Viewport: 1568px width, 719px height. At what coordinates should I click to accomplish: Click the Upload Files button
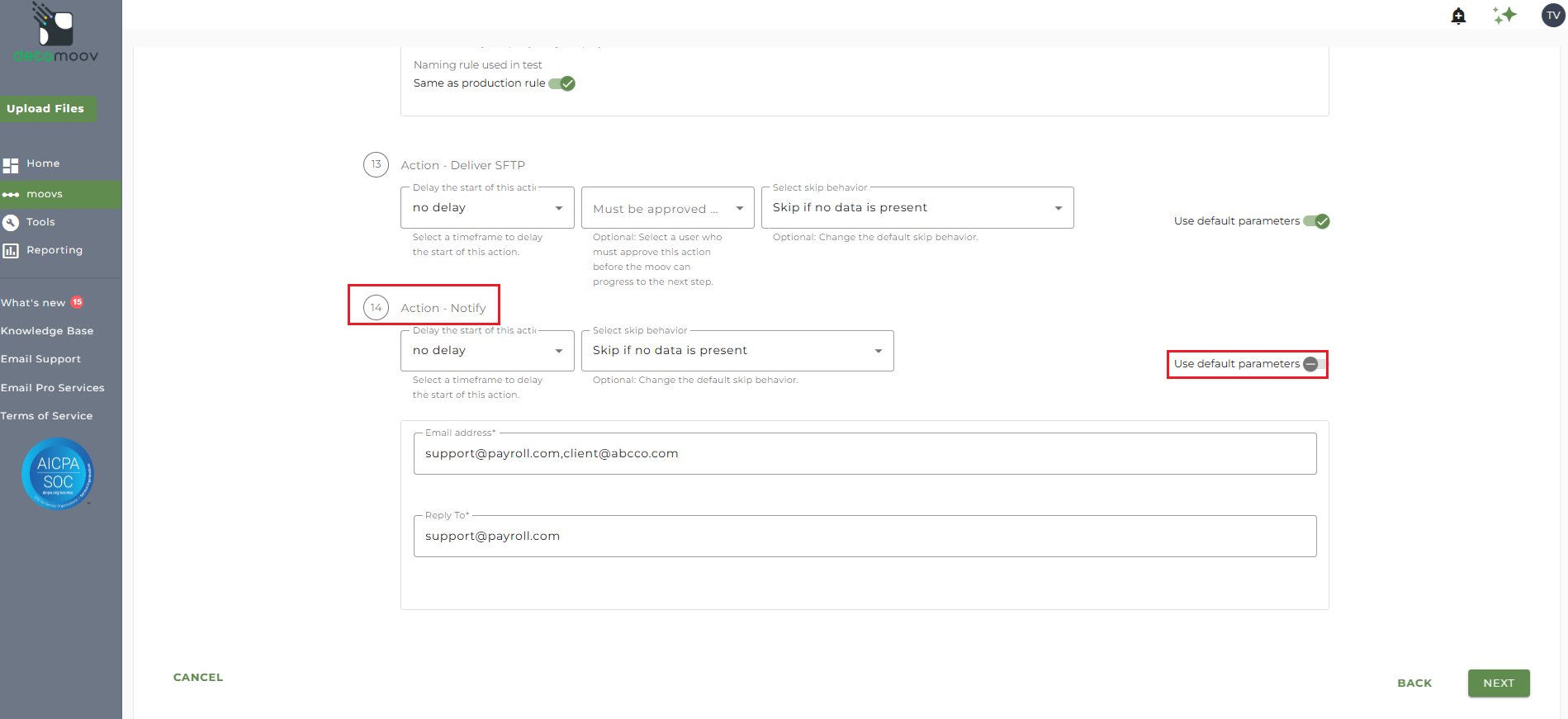(46, 109)
